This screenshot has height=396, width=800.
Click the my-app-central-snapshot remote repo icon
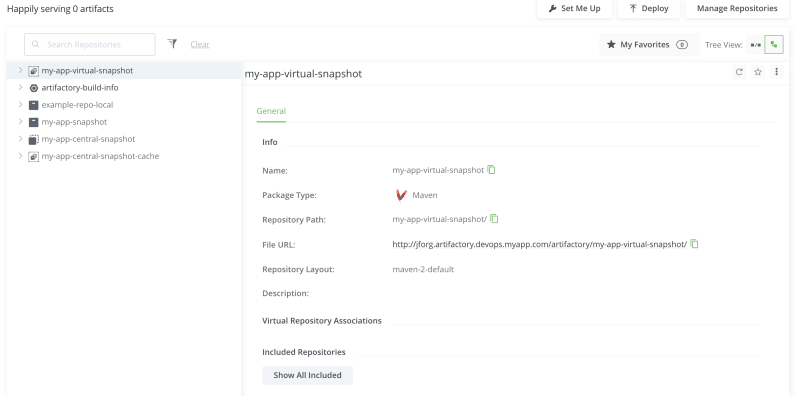point(33,139)
